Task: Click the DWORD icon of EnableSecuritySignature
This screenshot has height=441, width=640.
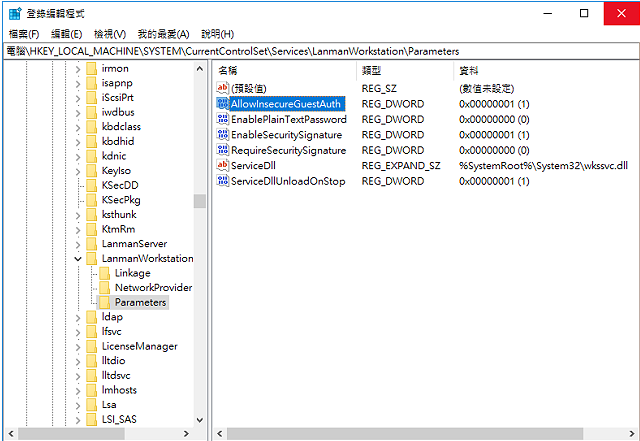Action: tap(222, 134)
